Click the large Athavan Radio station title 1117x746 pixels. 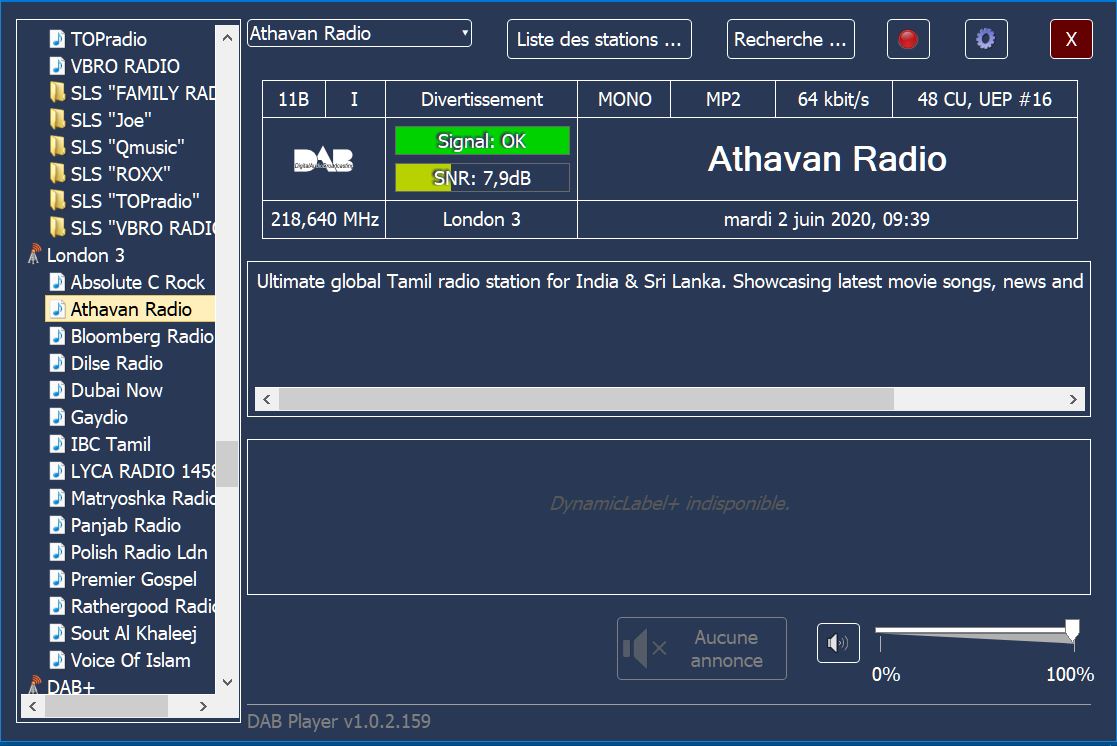(x=827, y=159)
